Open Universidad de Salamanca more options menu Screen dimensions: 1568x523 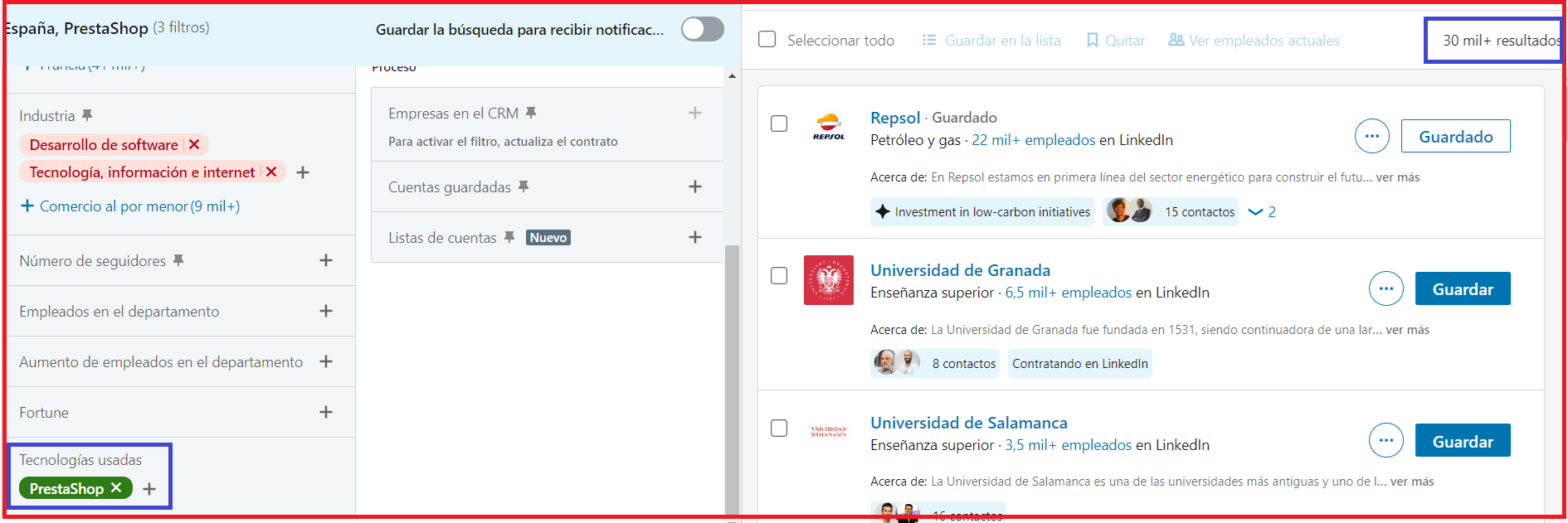(x=1386, y=440)
